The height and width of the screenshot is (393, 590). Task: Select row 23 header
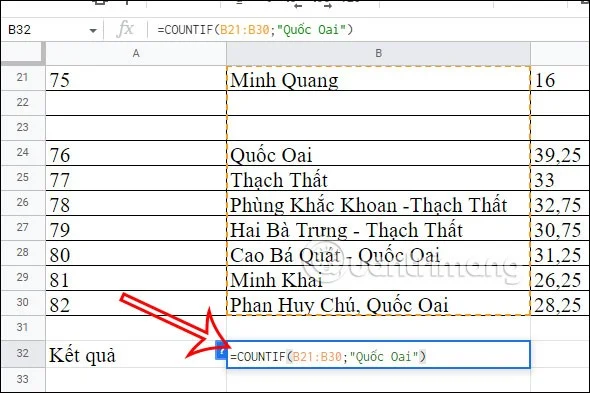[23, 127]
